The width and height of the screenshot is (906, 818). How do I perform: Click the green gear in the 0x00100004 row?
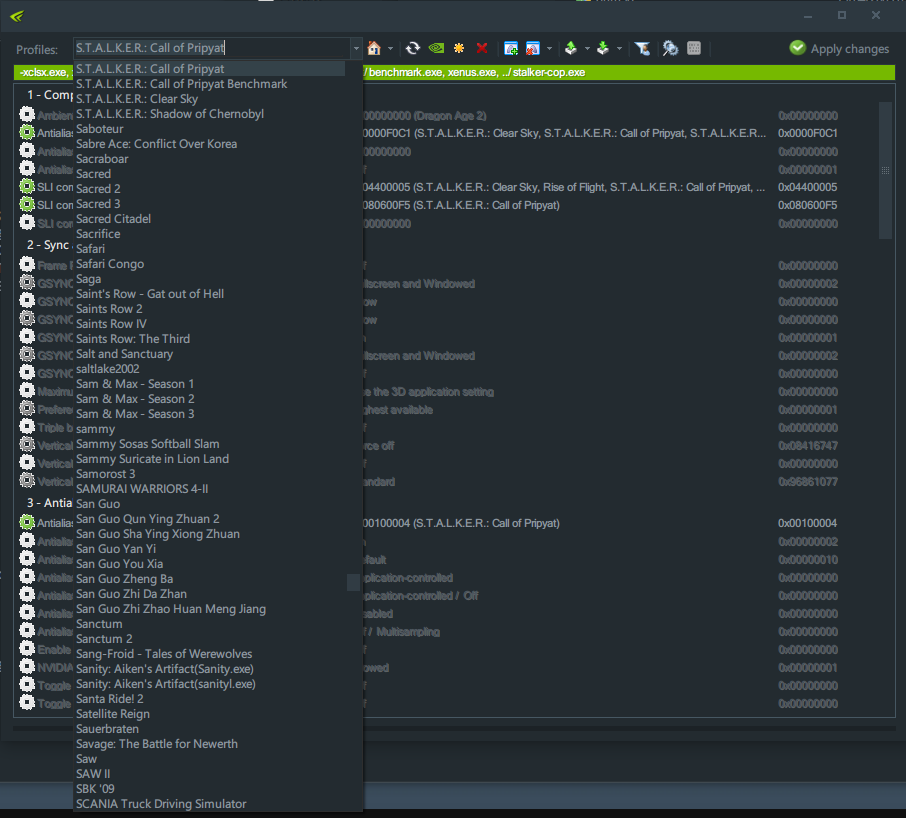click(x=27, y=522)
